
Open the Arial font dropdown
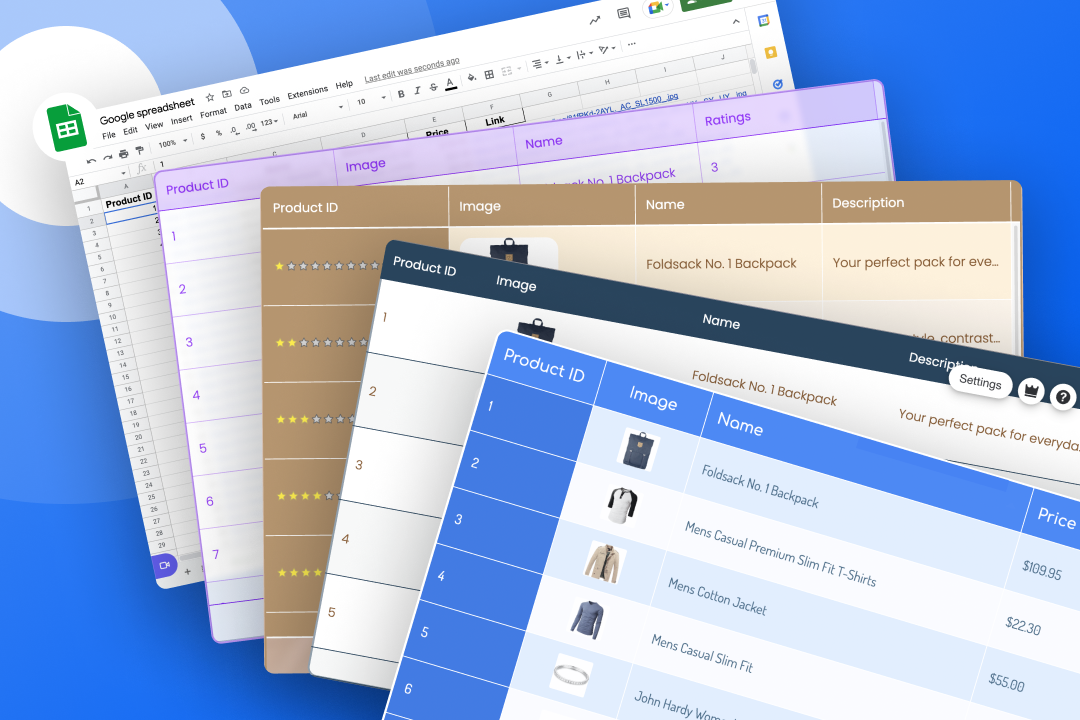point(318,111)
